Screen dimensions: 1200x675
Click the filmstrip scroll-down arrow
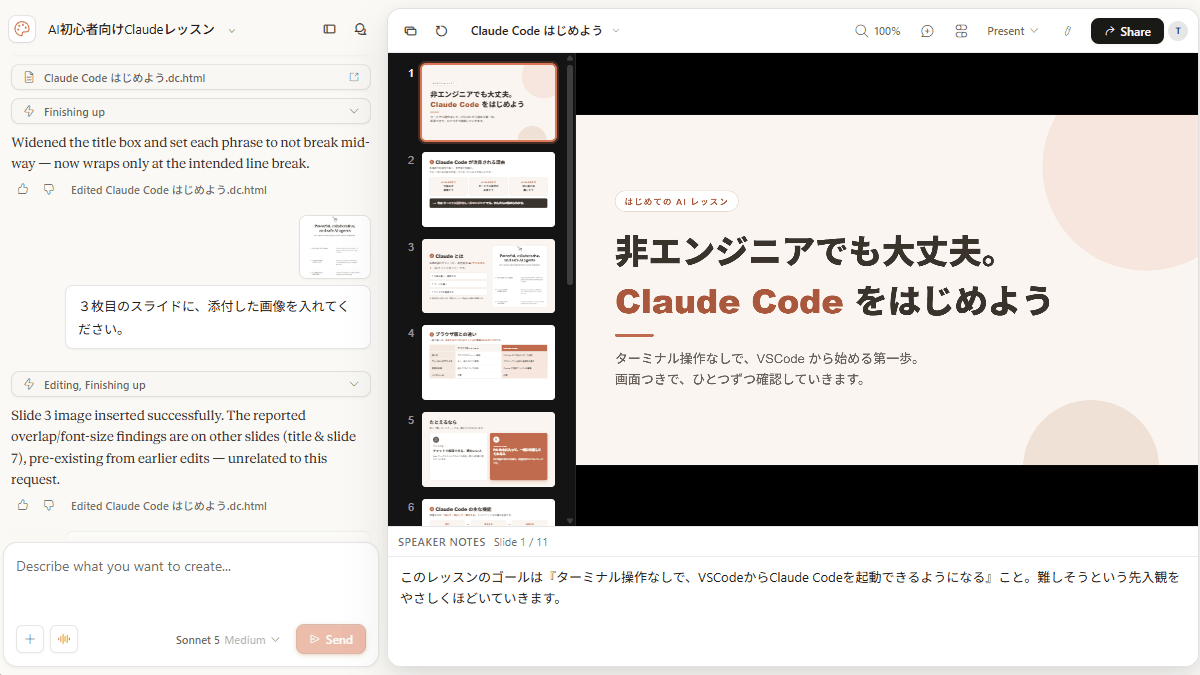coord(570,520)
